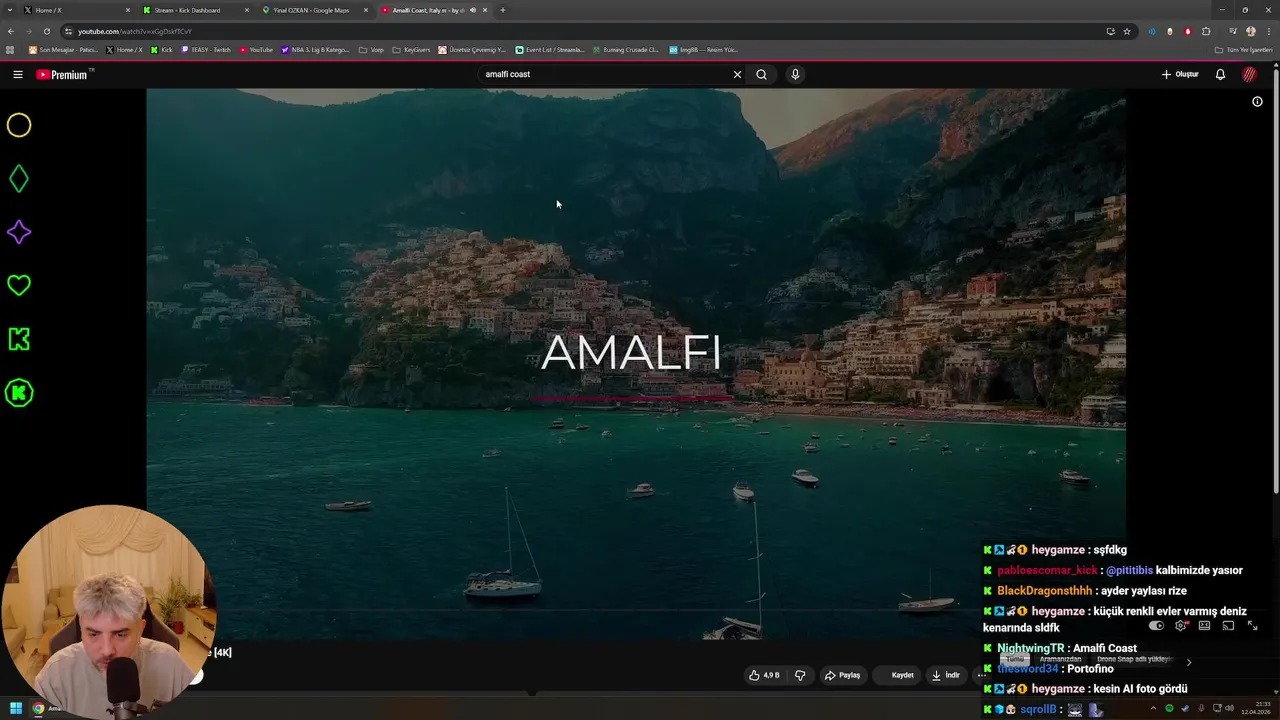This screenshot has height=720, width=1280.
Task: Toggle the autoplay switch in player
Action: [1156, 626]
